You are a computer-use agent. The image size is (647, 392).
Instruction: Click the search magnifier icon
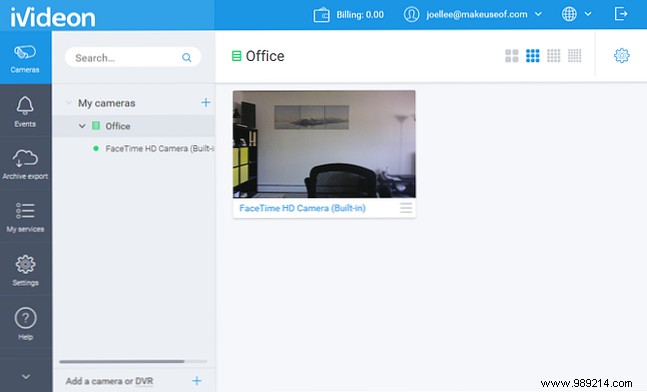point(187,58)
